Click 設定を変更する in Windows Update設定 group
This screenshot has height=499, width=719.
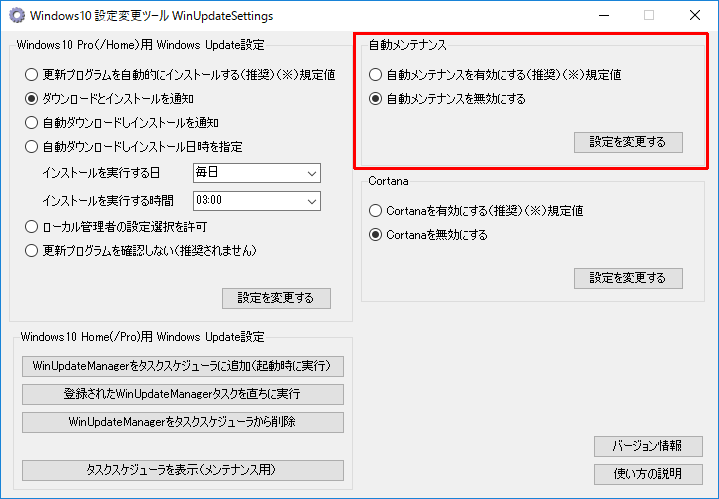click(276, 298)
